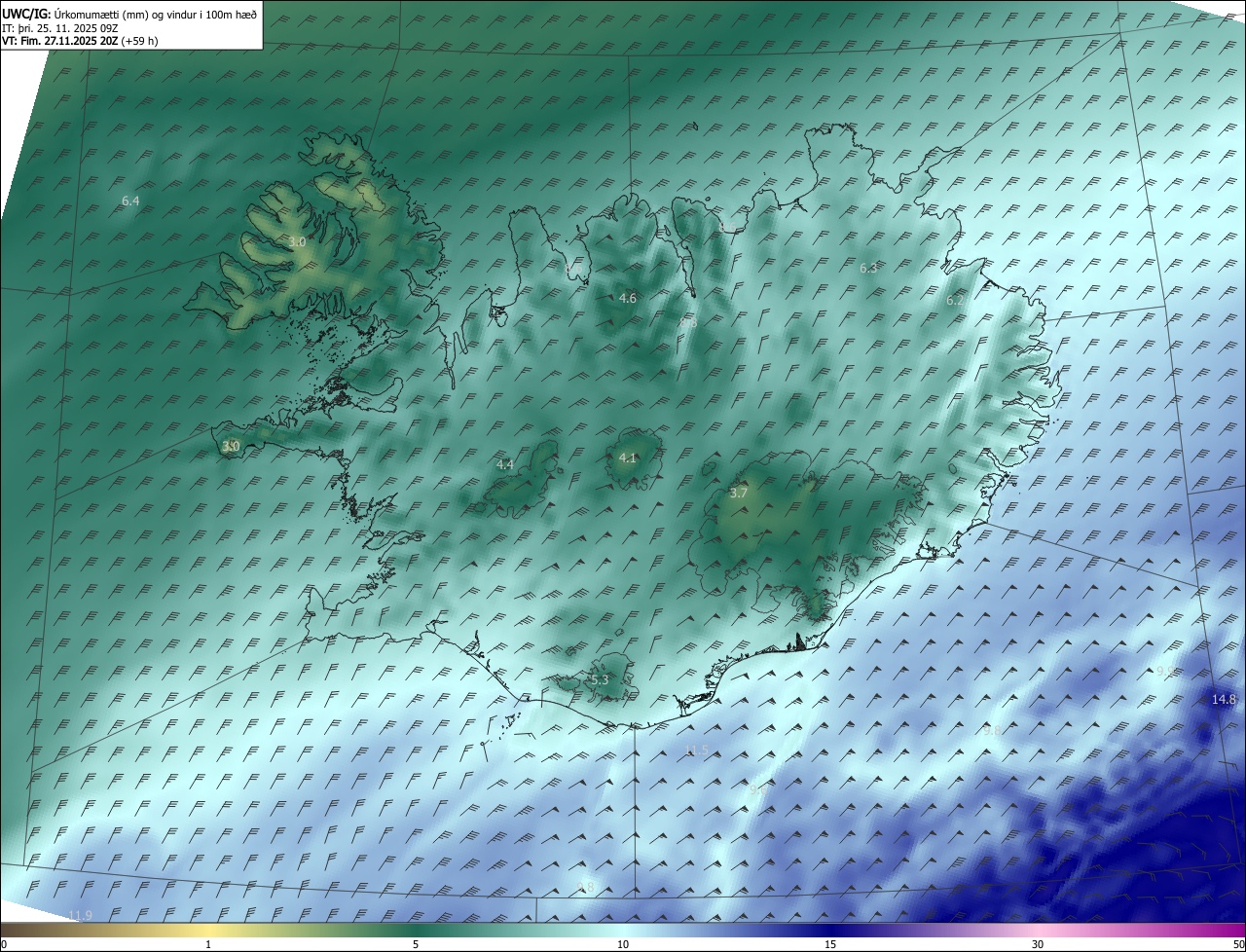Select the 'IT: þri. 25. 11. 2025 09Z' line

60,28
